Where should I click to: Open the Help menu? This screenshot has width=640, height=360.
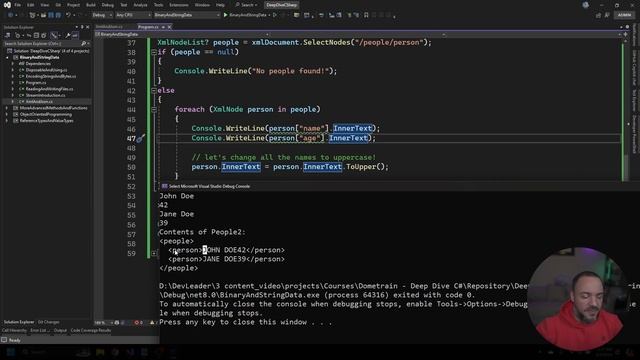220,5
